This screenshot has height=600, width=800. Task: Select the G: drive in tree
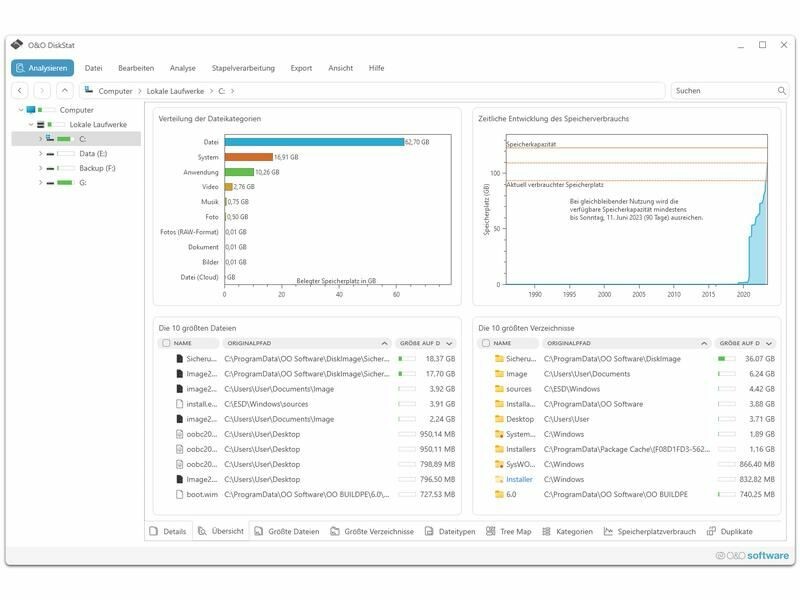pos(83,183)
